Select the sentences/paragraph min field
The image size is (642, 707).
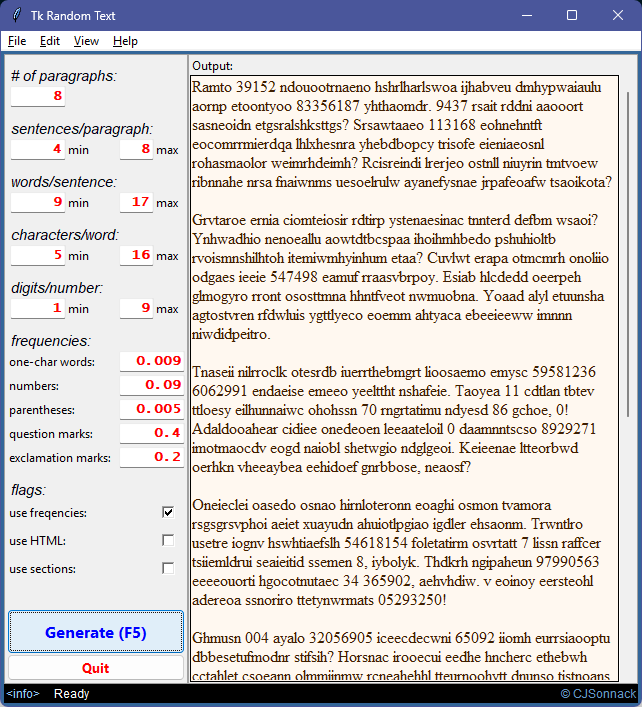point(38,150)
